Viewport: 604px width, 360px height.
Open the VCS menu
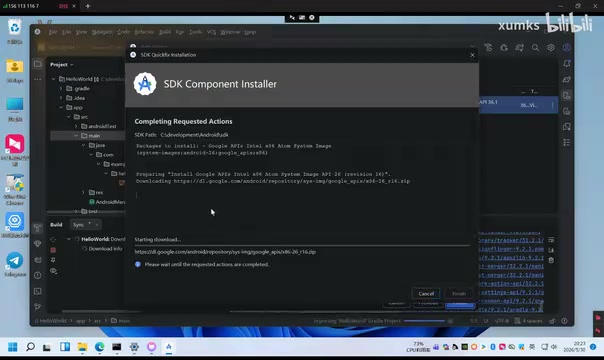click(x=211, y=32)
